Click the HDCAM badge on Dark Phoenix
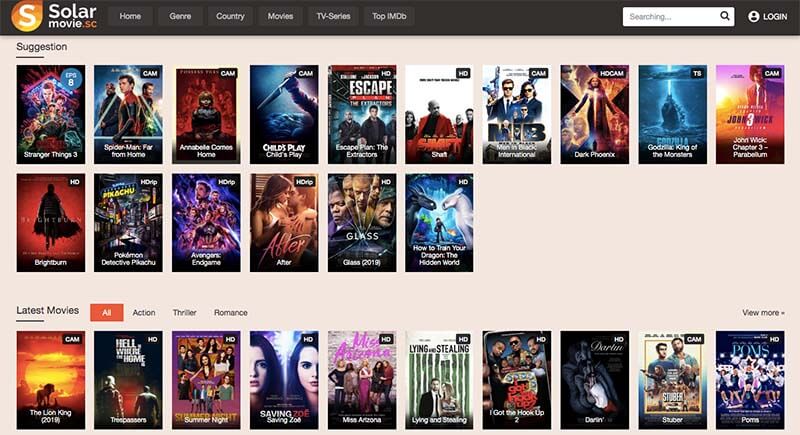Screen dimensions: 800x435 pyautogui.click(x=612, y=73)
